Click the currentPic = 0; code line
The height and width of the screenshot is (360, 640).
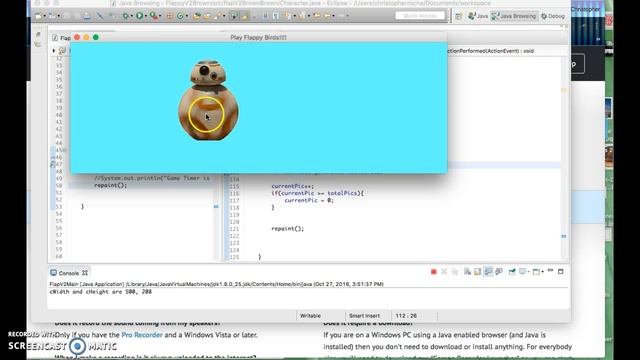tap(309, 200)
